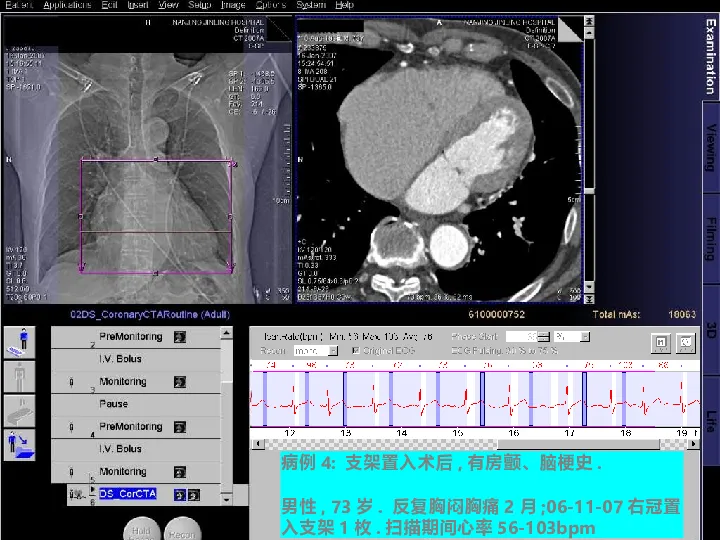Open the Phase Start unit dropdown
Viewport: 720px width, 540px height.
click(x=585, y=337)
